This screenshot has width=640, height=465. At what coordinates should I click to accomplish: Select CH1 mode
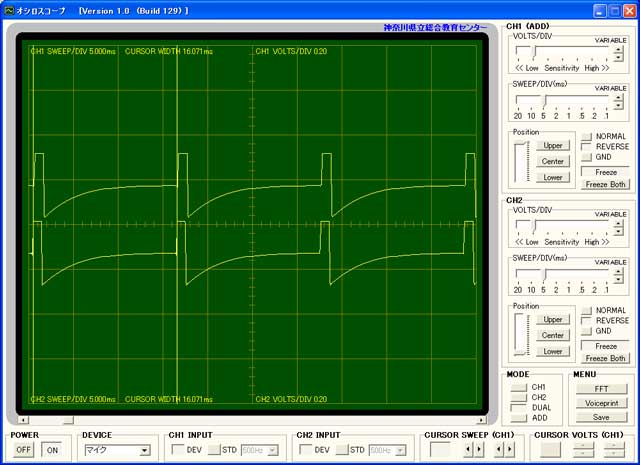tap(519, 387)
